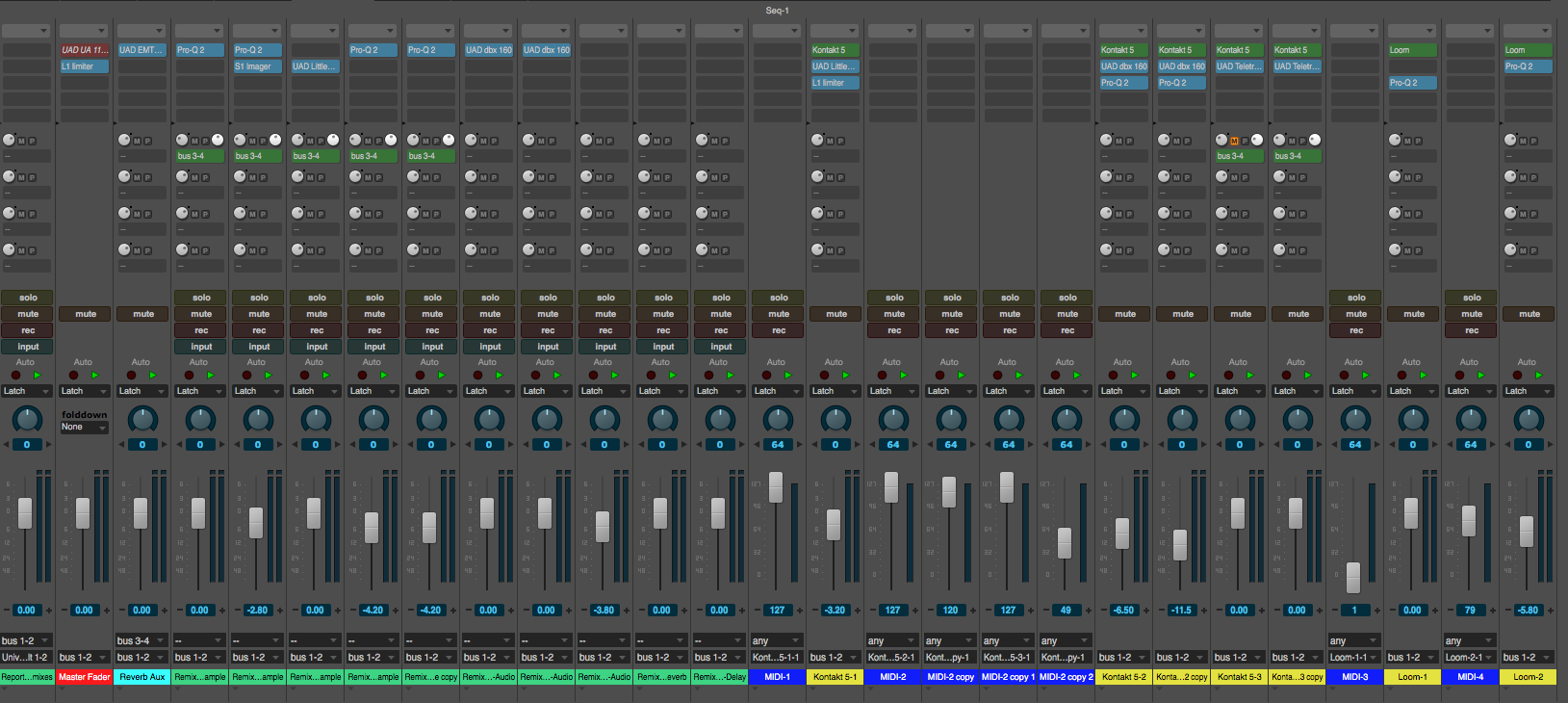Click the -2.80 volume value field
Image resolution: width=1568 pixels, height=703 pixels.
(x=257, y=610)
